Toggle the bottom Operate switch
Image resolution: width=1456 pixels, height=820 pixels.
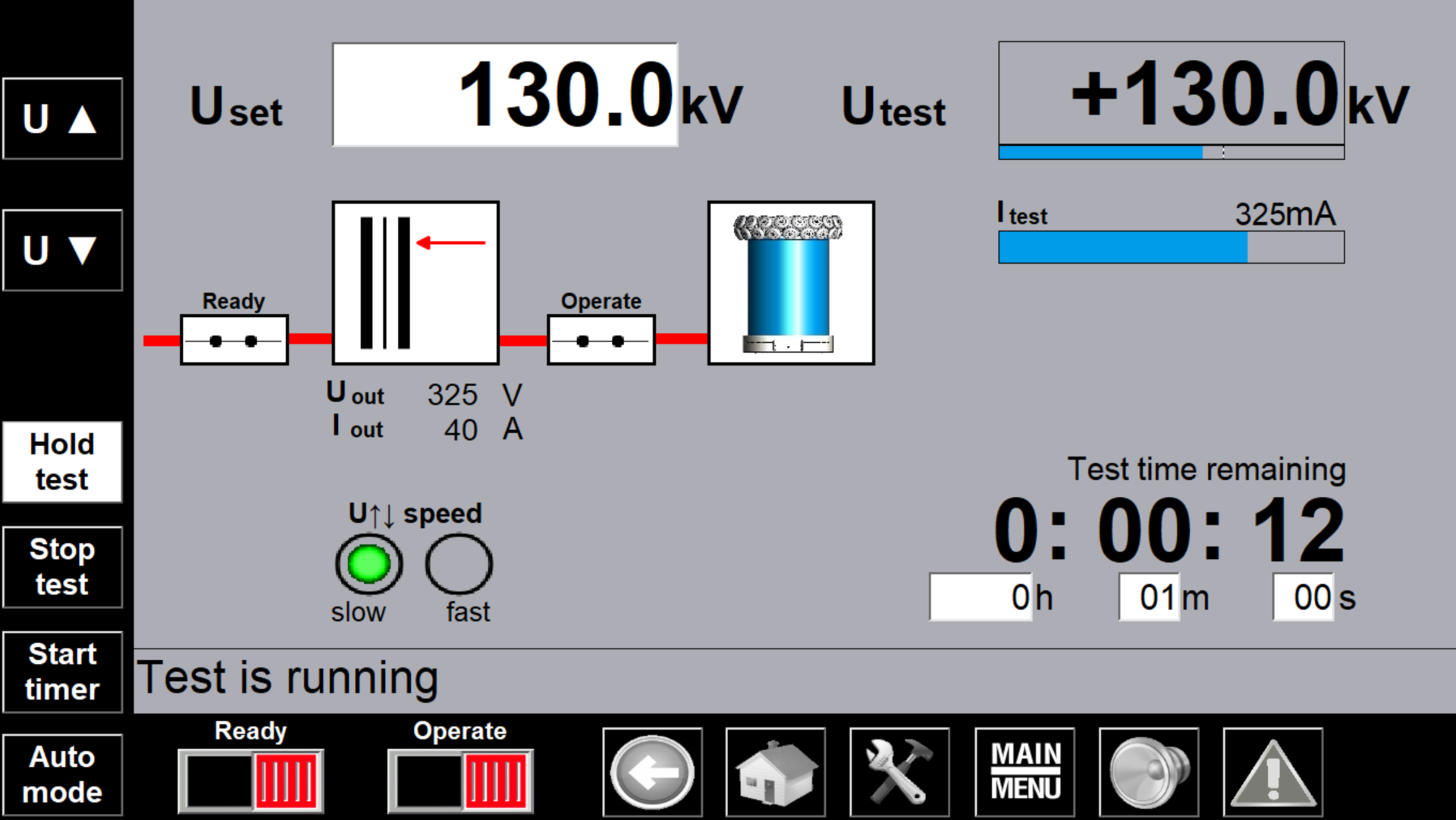point(460,781)
